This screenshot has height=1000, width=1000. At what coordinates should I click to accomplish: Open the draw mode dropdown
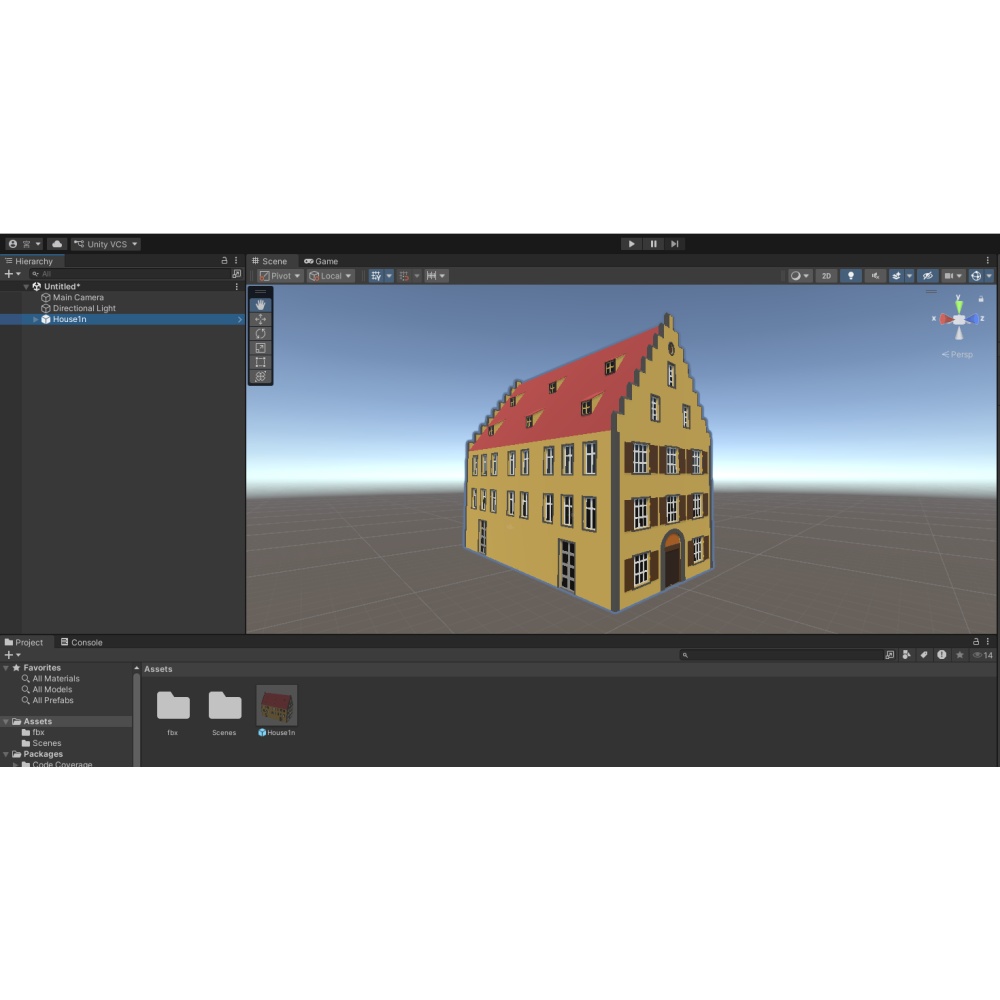(799, 276)
